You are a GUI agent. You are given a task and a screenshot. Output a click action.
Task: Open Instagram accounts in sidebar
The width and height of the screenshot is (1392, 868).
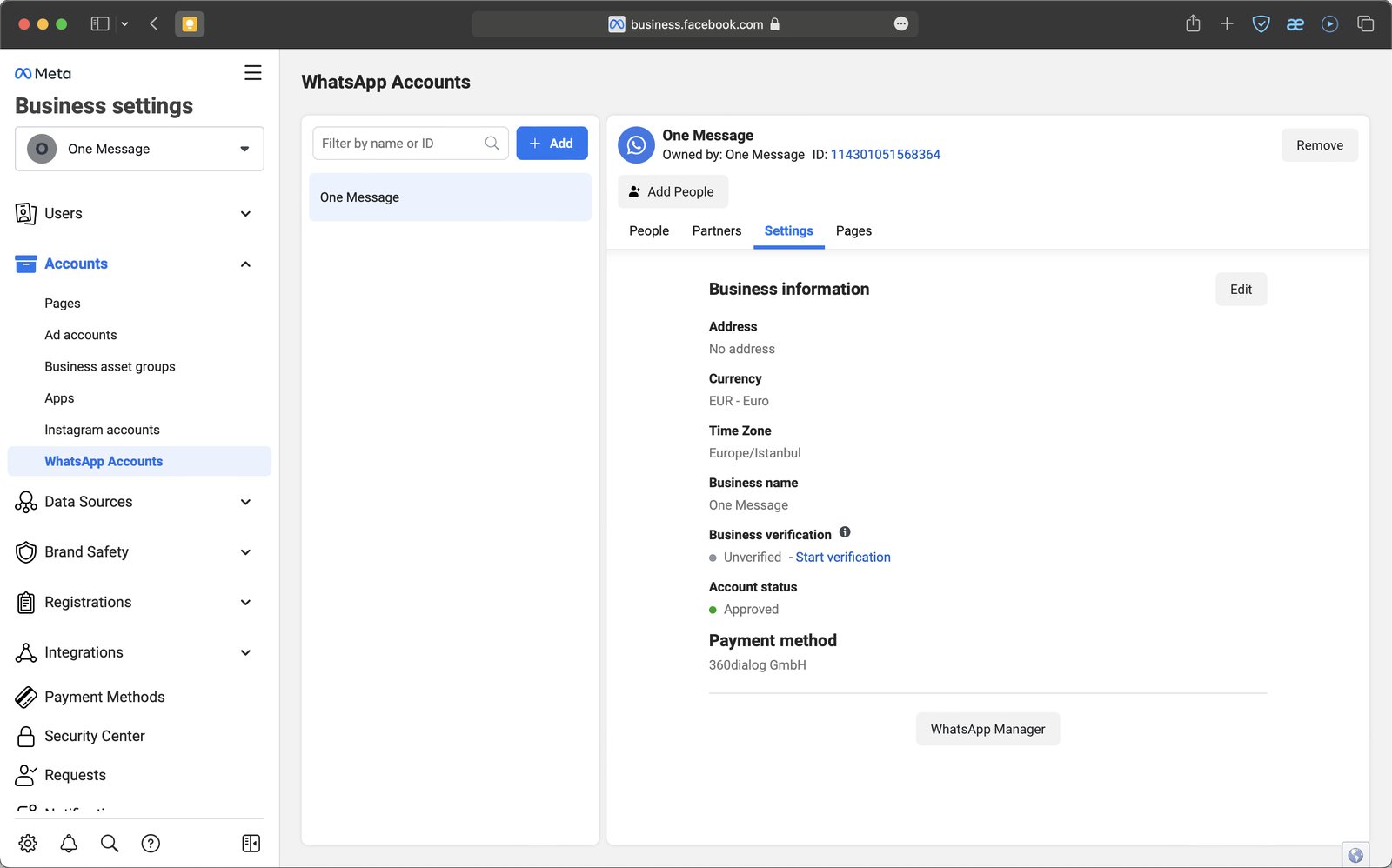[102, 430]
